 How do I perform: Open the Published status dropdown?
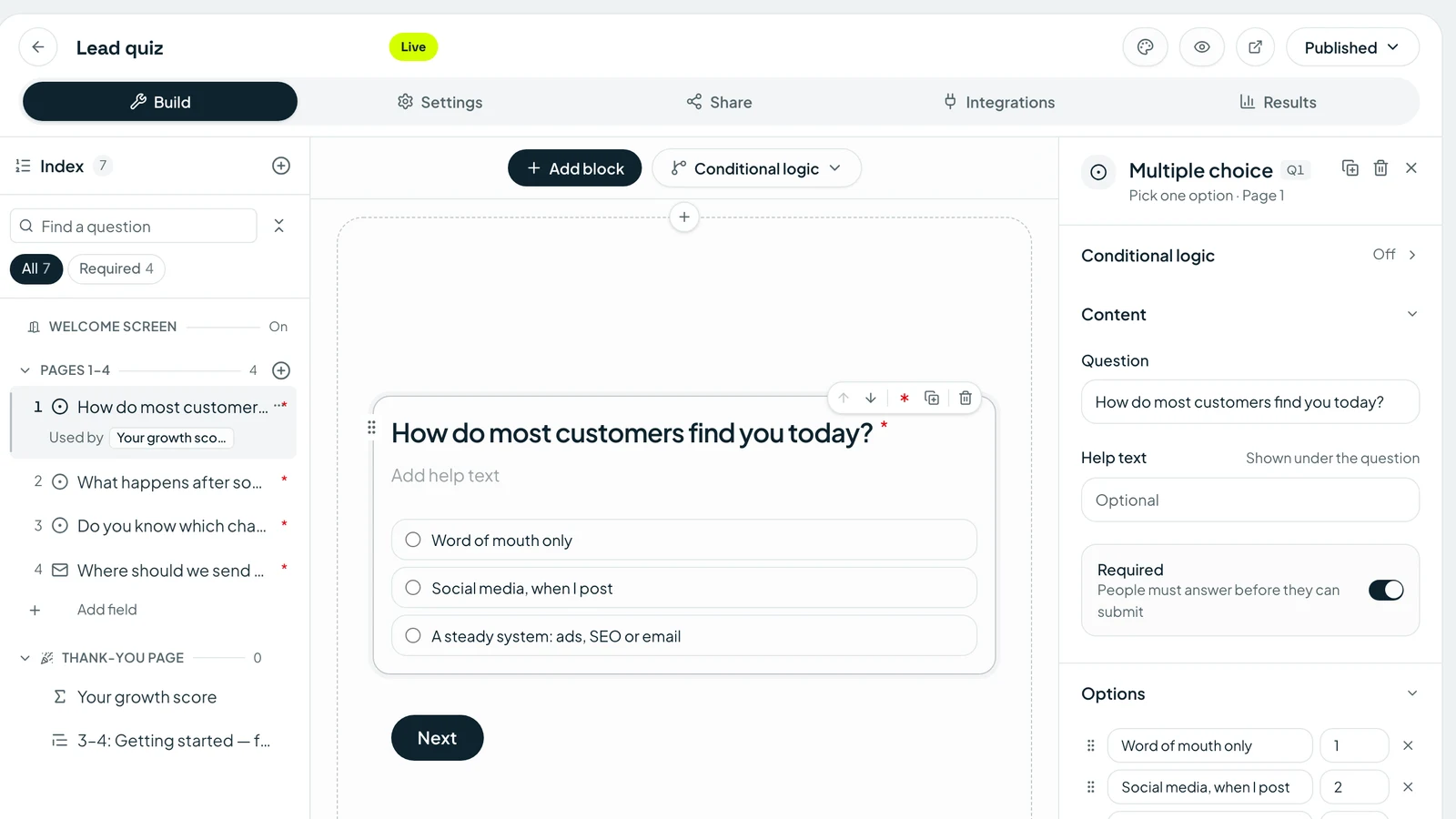tap(1352, 47)
